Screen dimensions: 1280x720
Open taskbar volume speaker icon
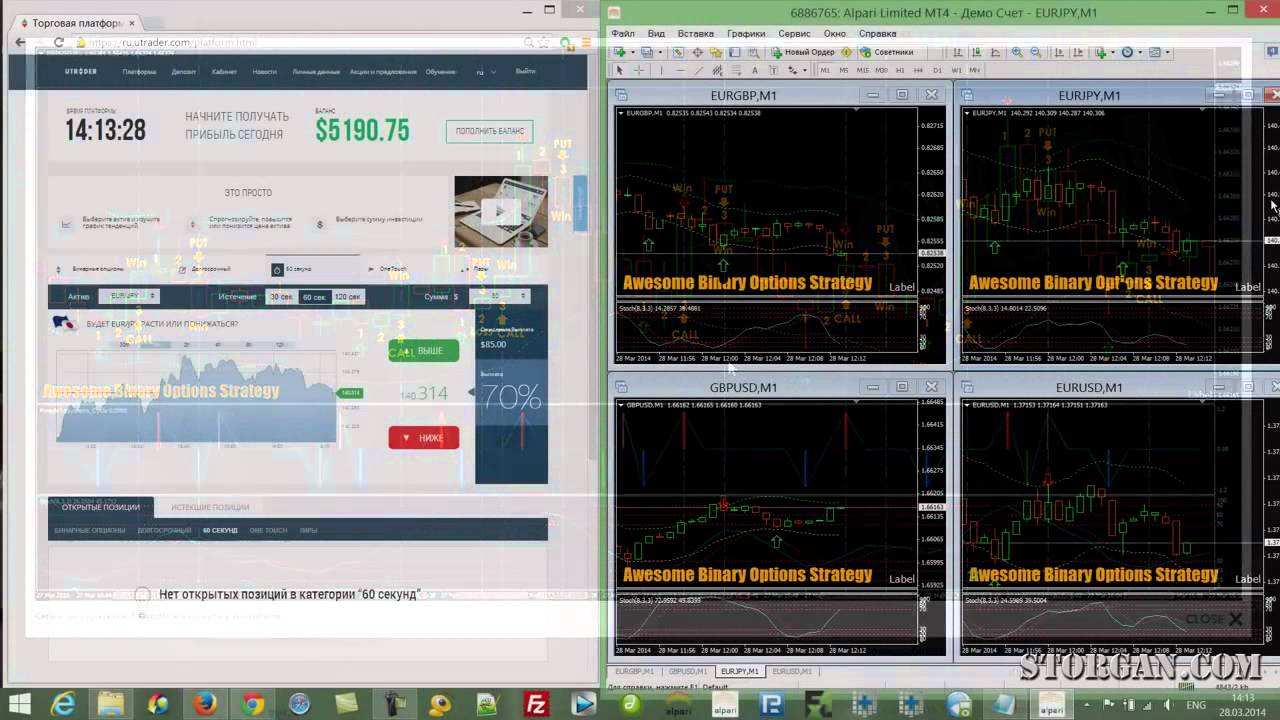[1167, 705]
